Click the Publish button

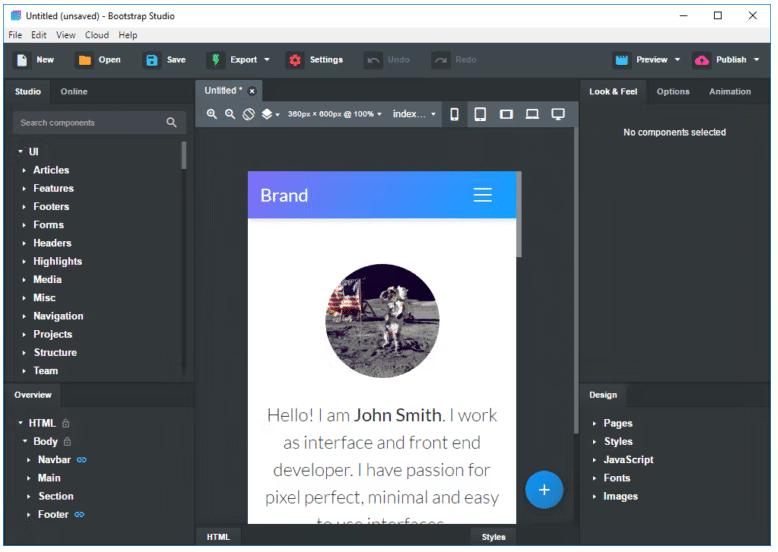(725, 60)
